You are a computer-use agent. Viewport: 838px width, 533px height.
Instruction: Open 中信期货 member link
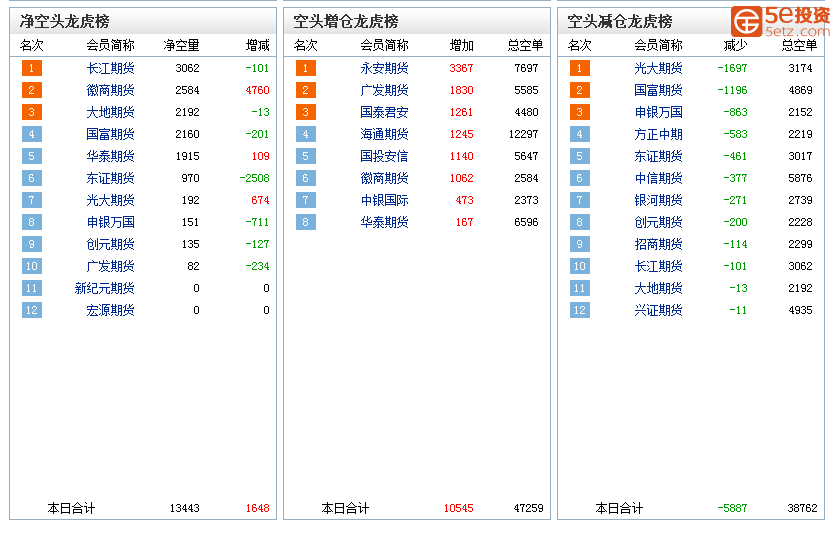(658, 178)
